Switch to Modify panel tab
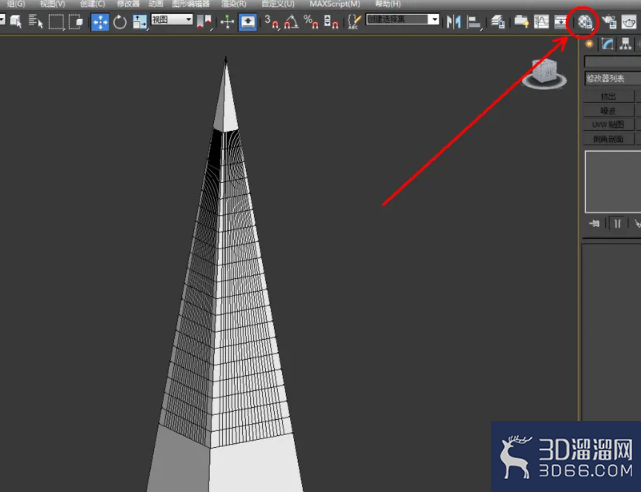 click(607, 44)
